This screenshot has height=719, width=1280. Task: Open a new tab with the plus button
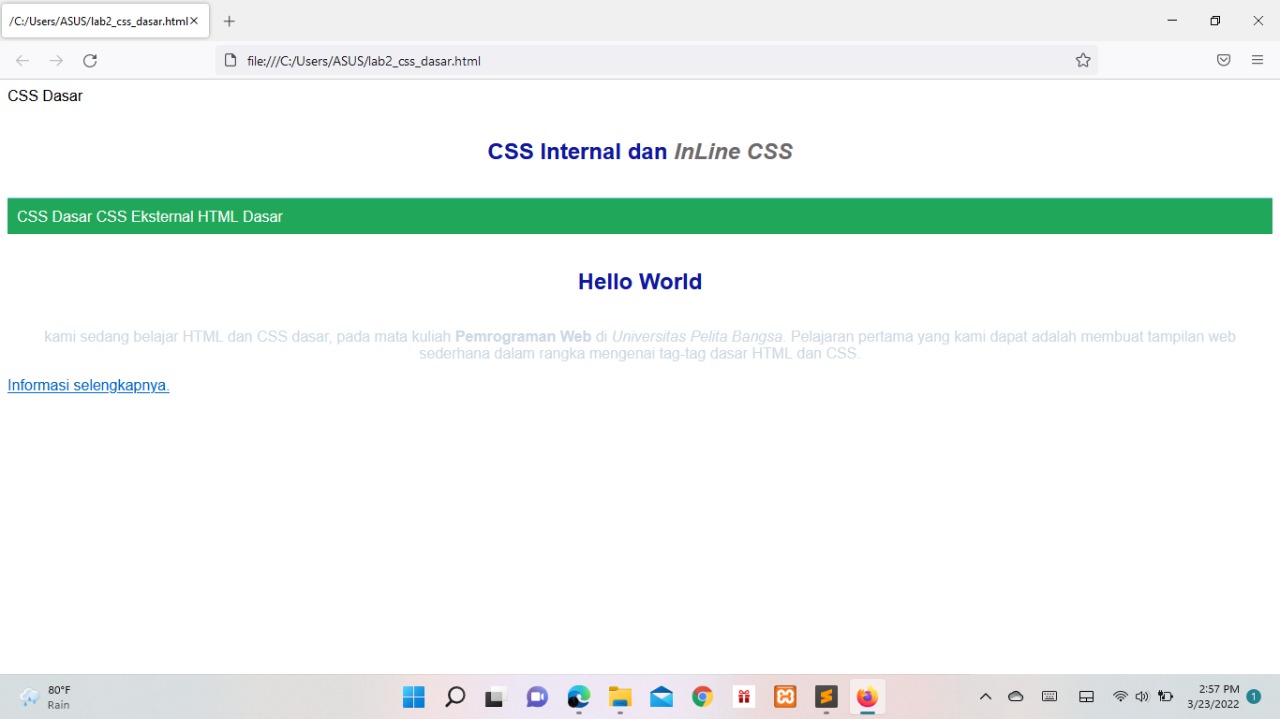(229, 21)
